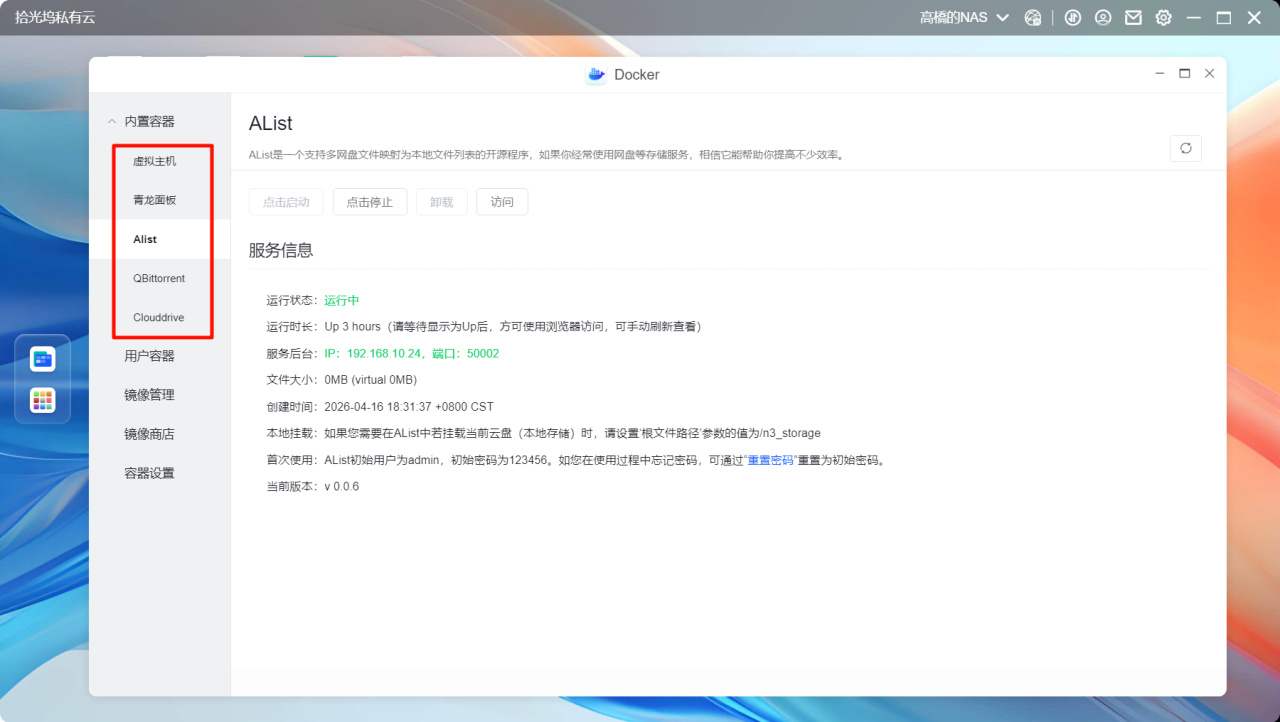Close the Docker window
This screenshot has height=722, width=1280.
[x=1210, y=74]
